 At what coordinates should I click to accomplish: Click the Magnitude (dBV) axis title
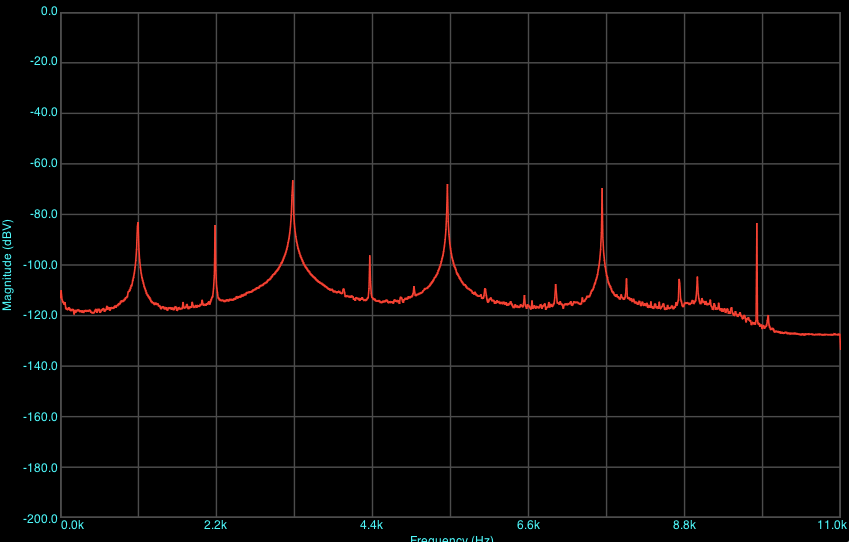pos(7,265)
